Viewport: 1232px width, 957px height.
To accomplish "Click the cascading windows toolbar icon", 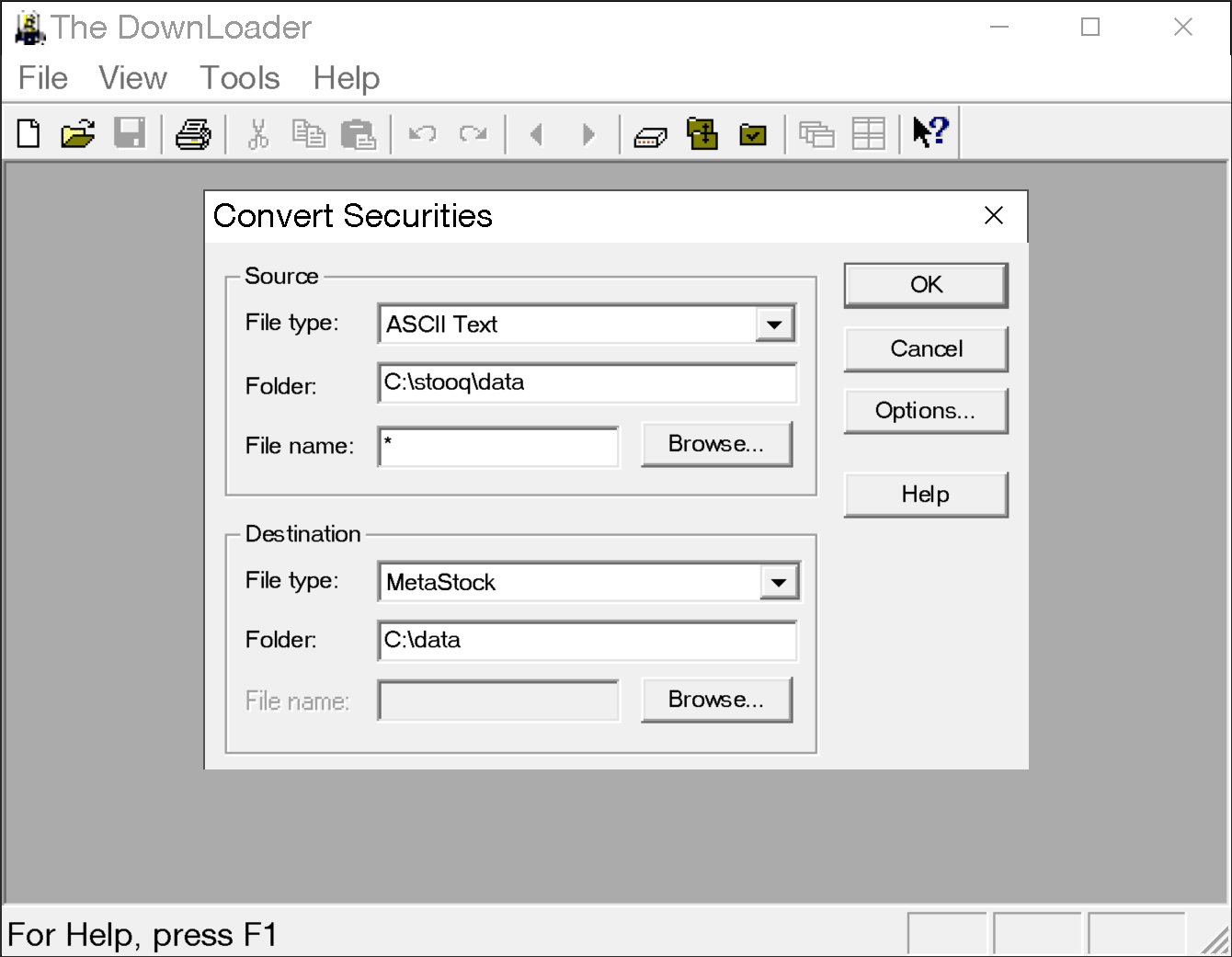I will pos(816,134).
